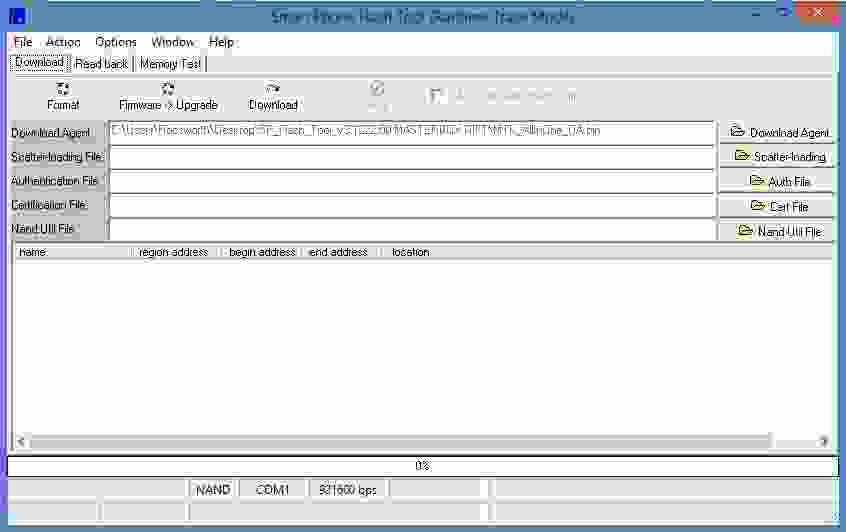
Task: Click the Download Agent label button on right
Action: tap(789, 133)
